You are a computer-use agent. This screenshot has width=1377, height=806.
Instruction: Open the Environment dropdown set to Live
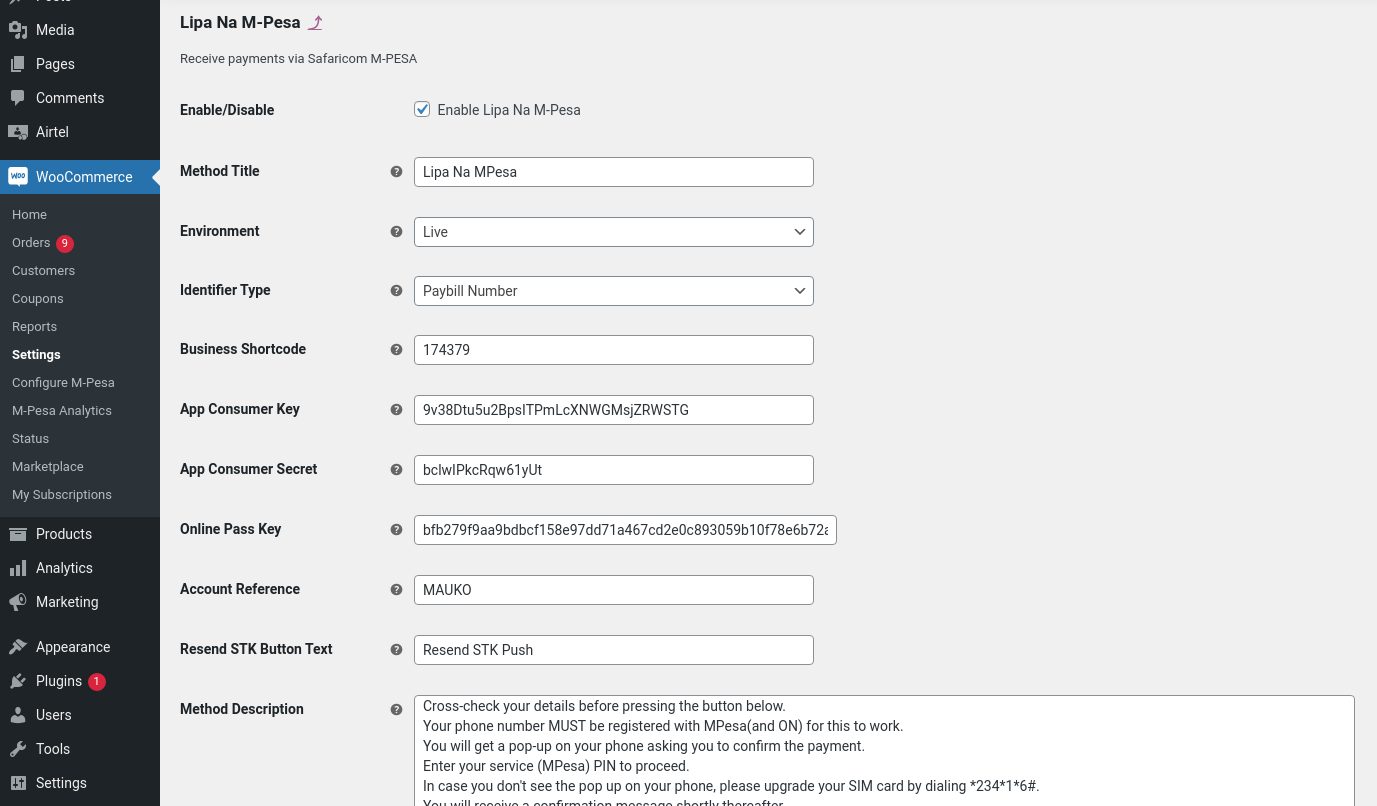click(x=614, y=232)
